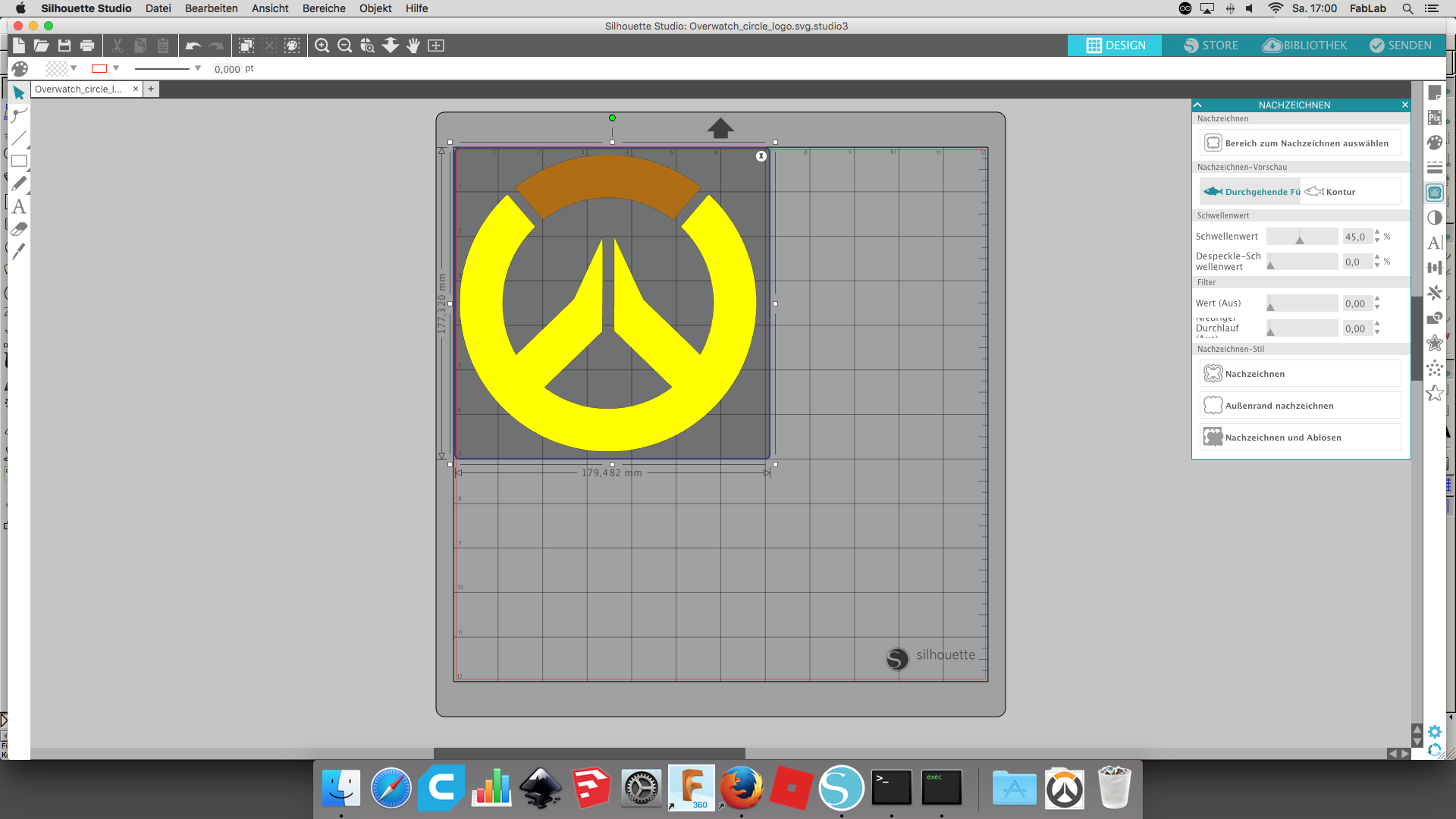Click Außenrand nachzeichnen
Screen dimensions: 1456x819
point(1300,405)
